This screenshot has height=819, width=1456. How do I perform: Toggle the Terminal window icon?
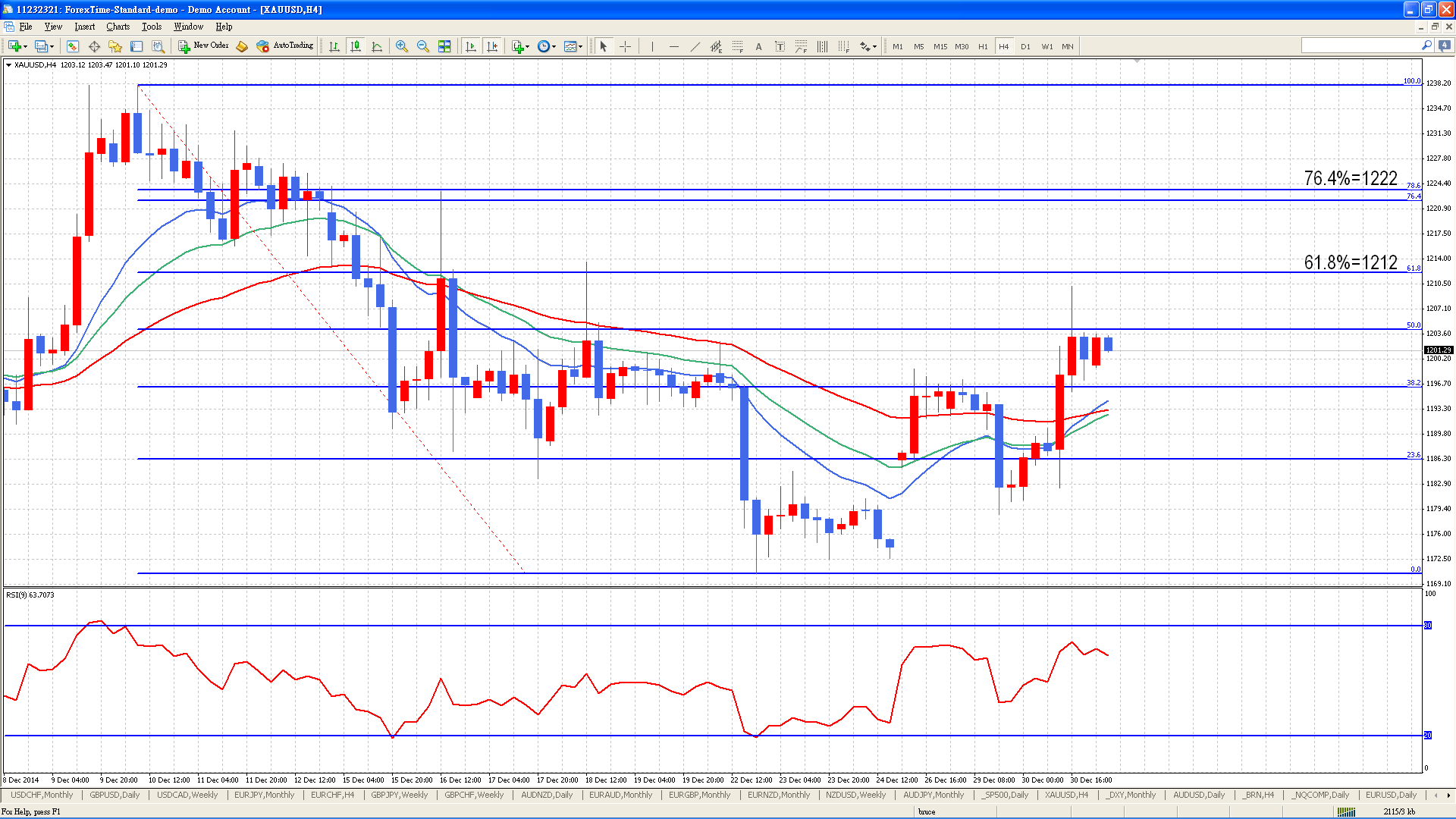click(136, 46)
